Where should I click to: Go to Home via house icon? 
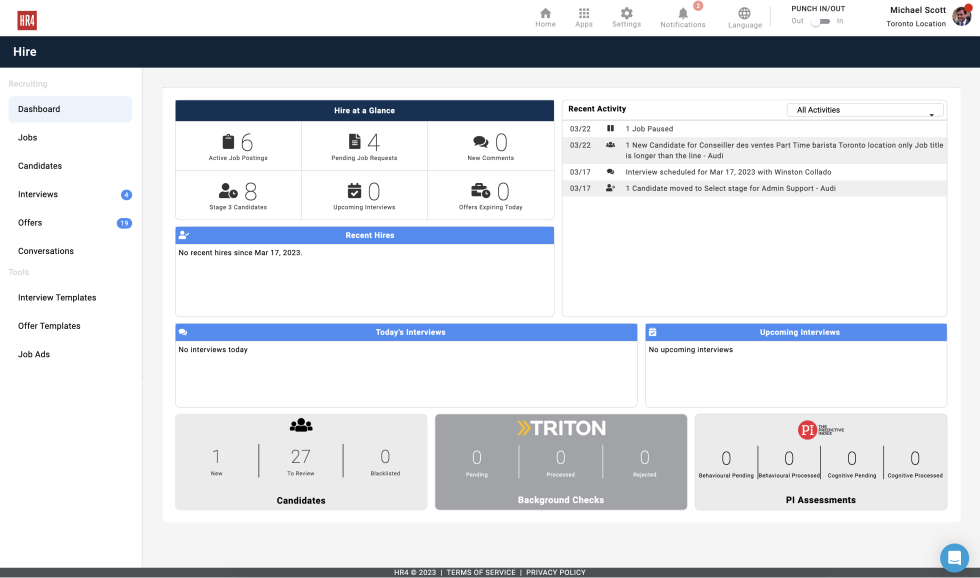[545, 14]
